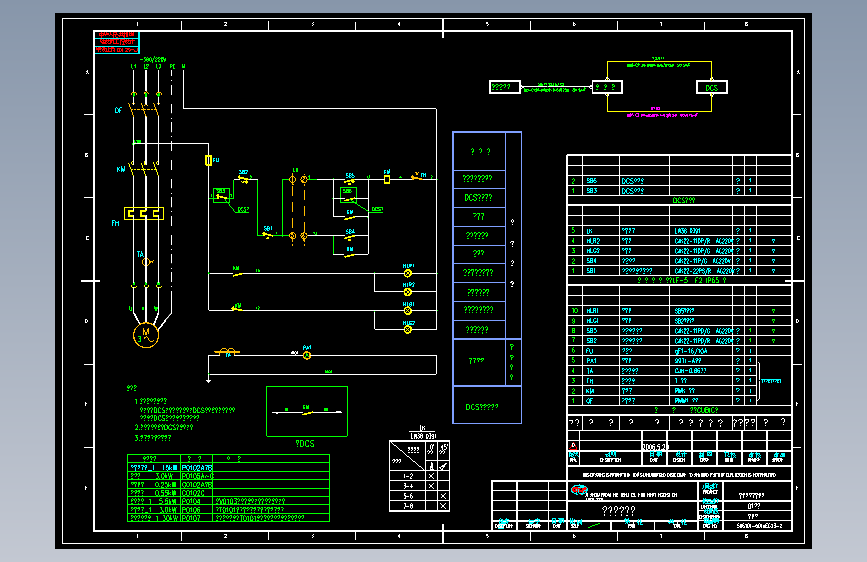Click the FH overload contact at line end
Screen dimensions: 867x562
pyautogui.click(x=417, y=177)
